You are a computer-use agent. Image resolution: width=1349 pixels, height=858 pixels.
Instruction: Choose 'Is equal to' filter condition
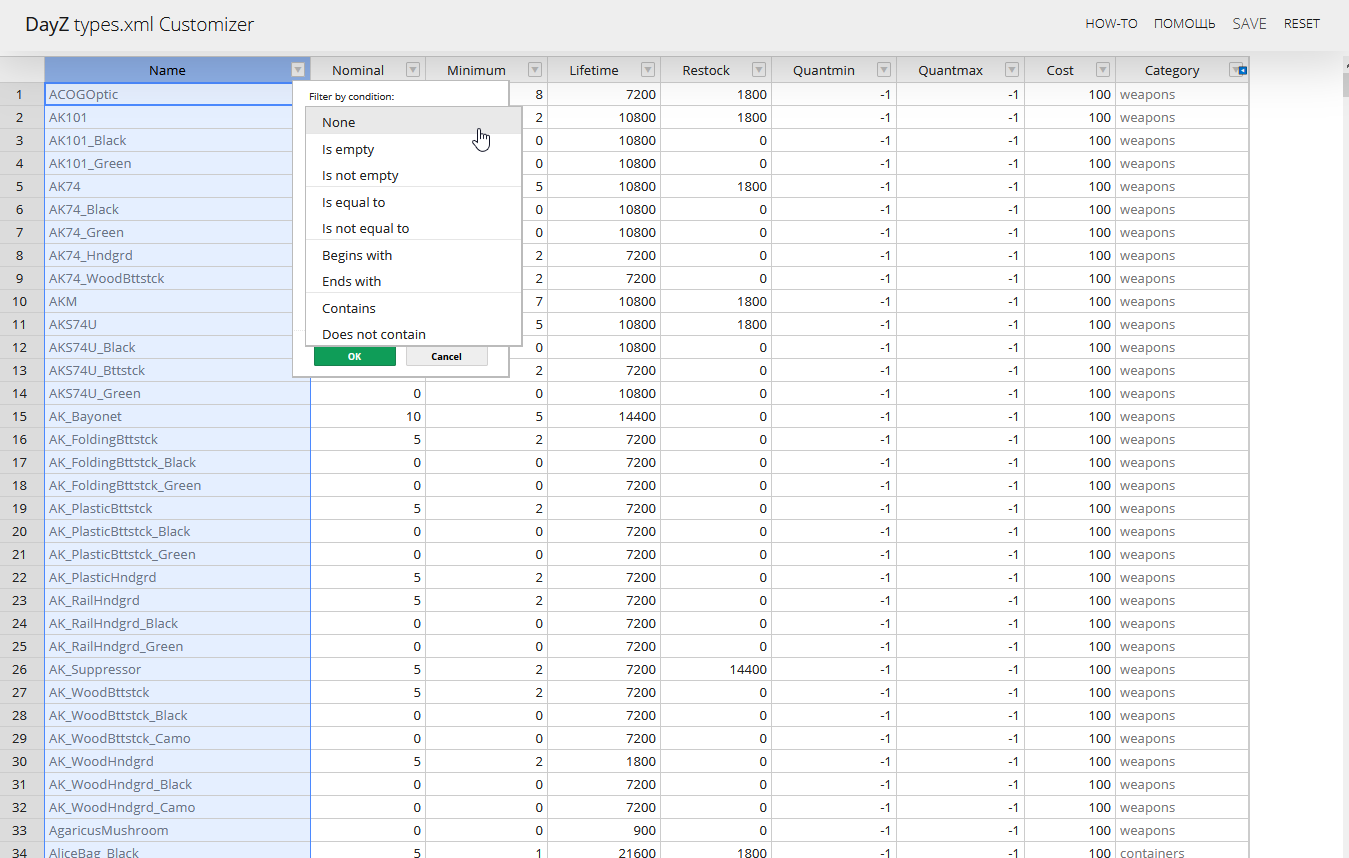click(x=353, y=202)
